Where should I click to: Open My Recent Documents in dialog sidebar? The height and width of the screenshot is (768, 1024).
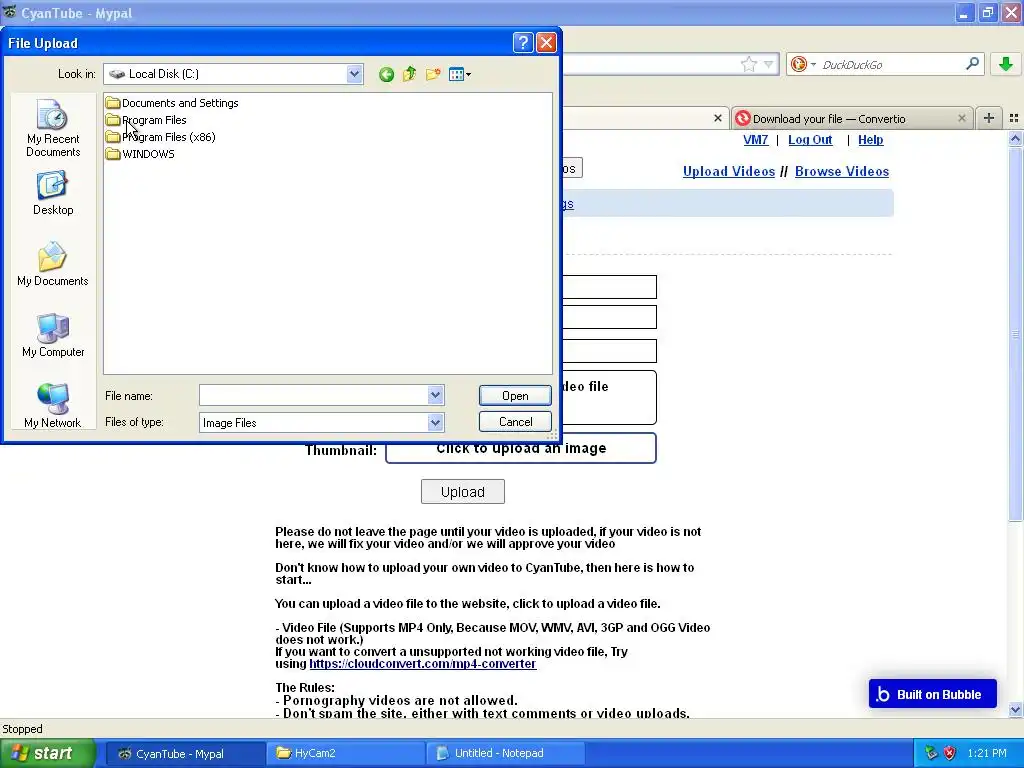point(53,128)
